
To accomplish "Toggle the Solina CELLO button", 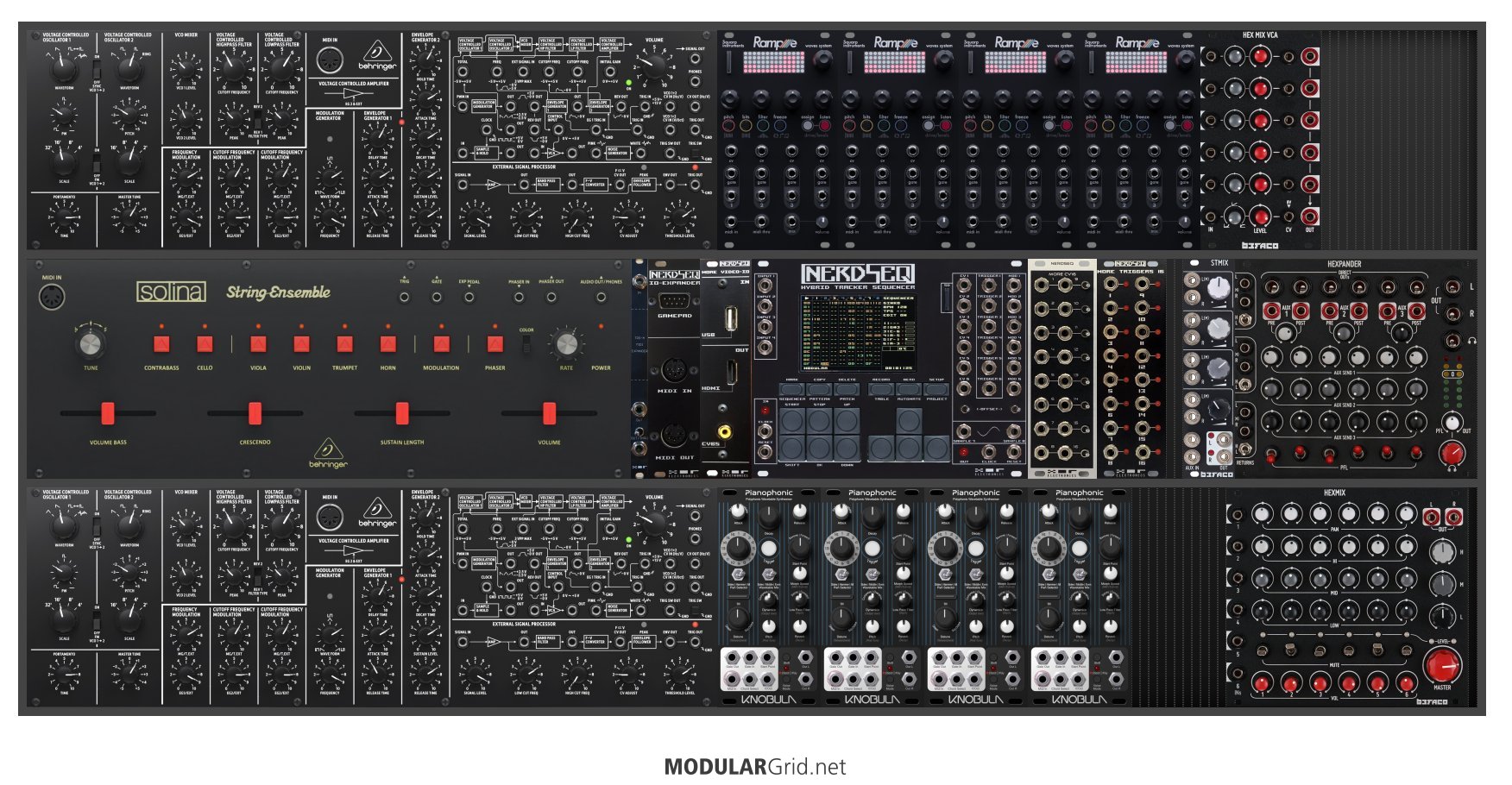I will (205, 344).
